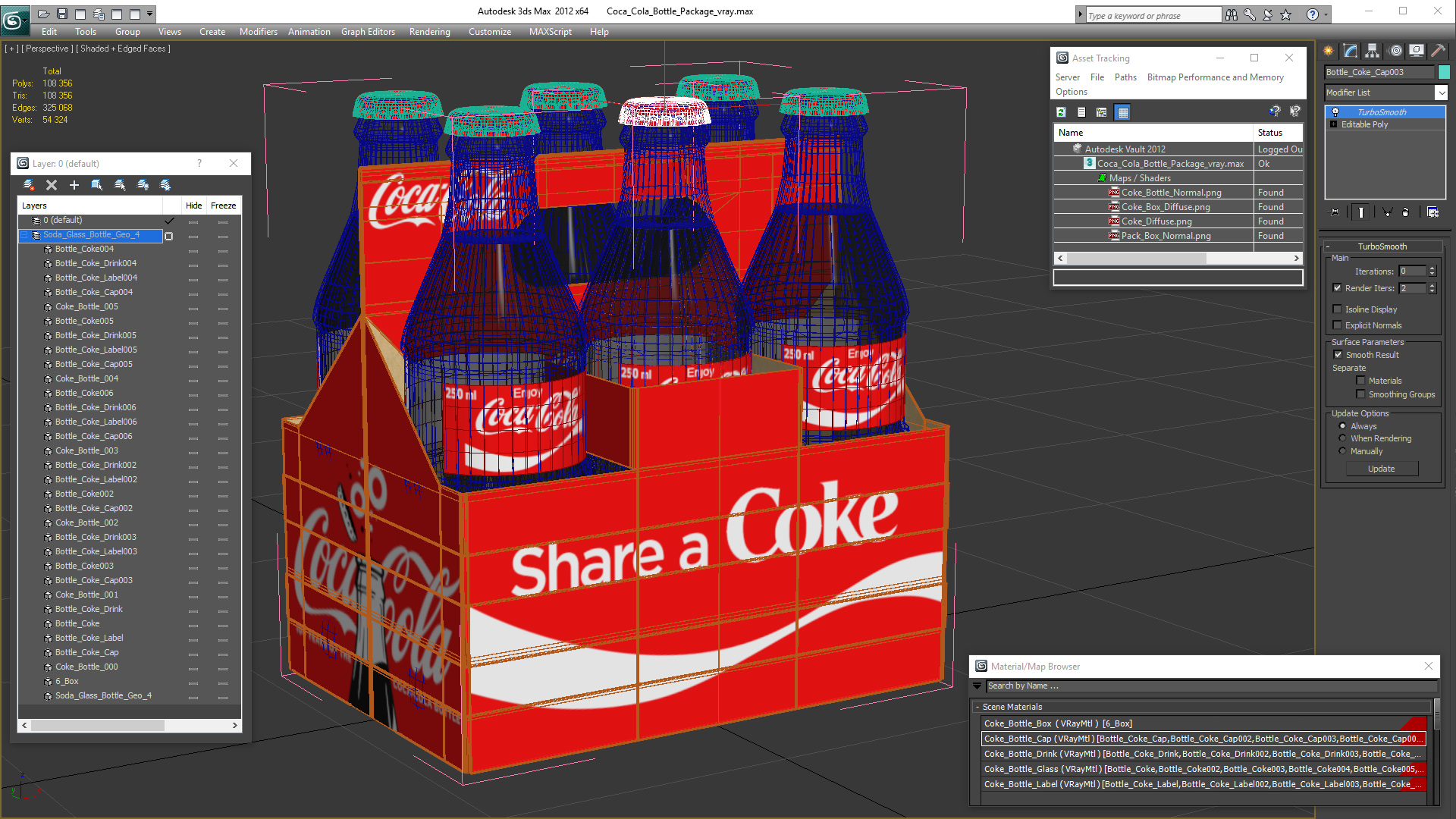1456x819 pixels.
Task: Open the Create command panel tab
Action: (1329, 51)
